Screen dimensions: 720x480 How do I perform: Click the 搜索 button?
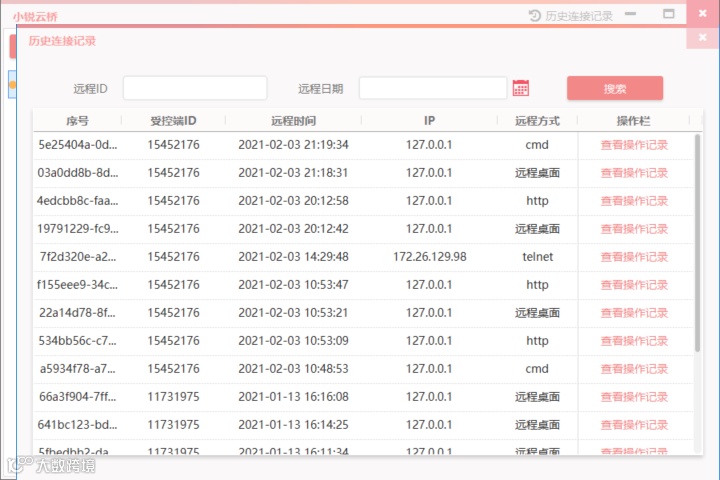click(615, 88)
